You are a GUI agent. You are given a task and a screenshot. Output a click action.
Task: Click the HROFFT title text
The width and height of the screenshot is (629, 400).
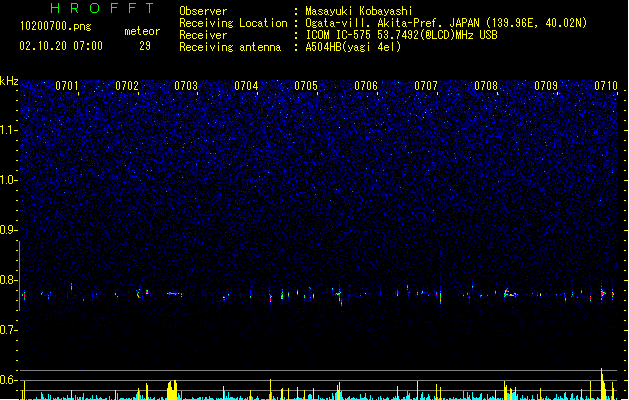click(102, 8)
